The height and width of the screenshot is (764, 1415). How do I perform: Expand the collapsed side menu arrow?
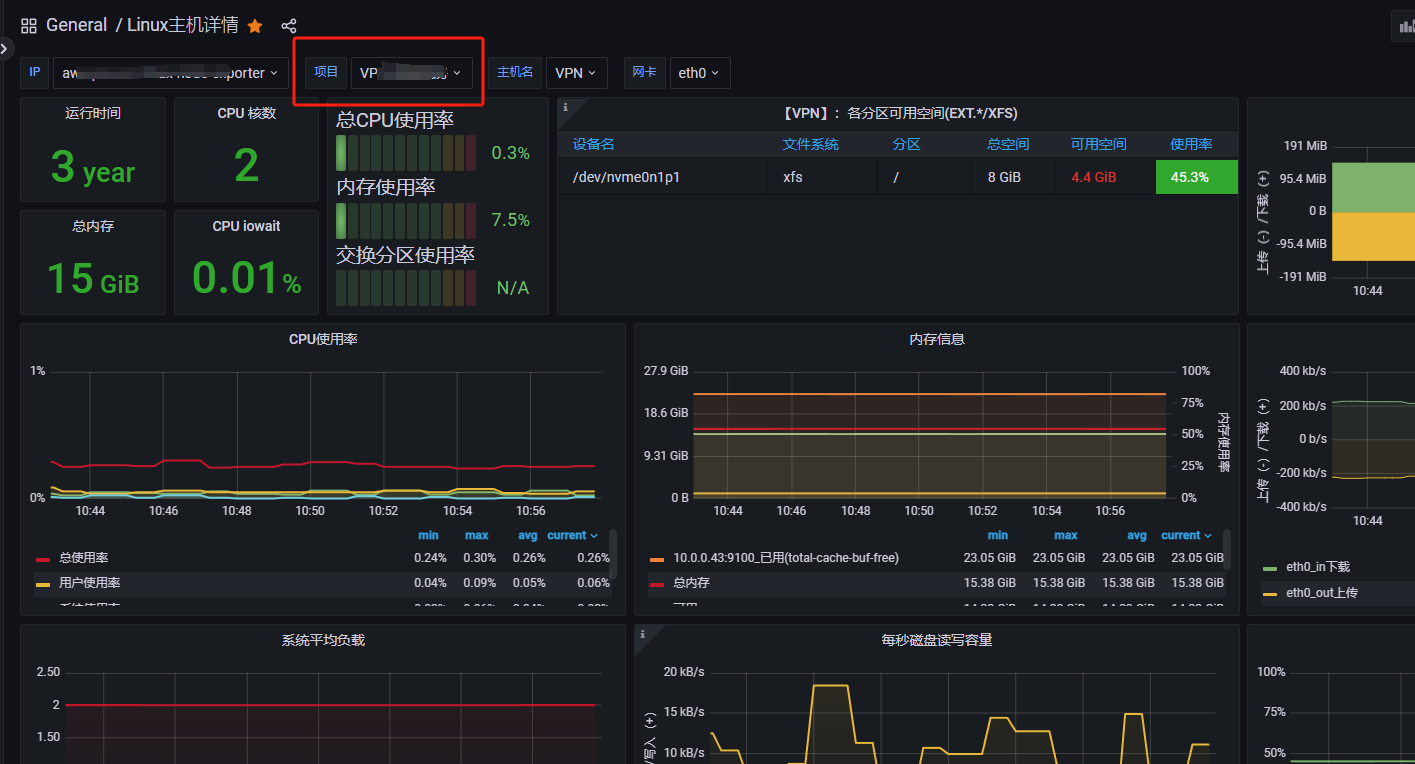(4, 47)
